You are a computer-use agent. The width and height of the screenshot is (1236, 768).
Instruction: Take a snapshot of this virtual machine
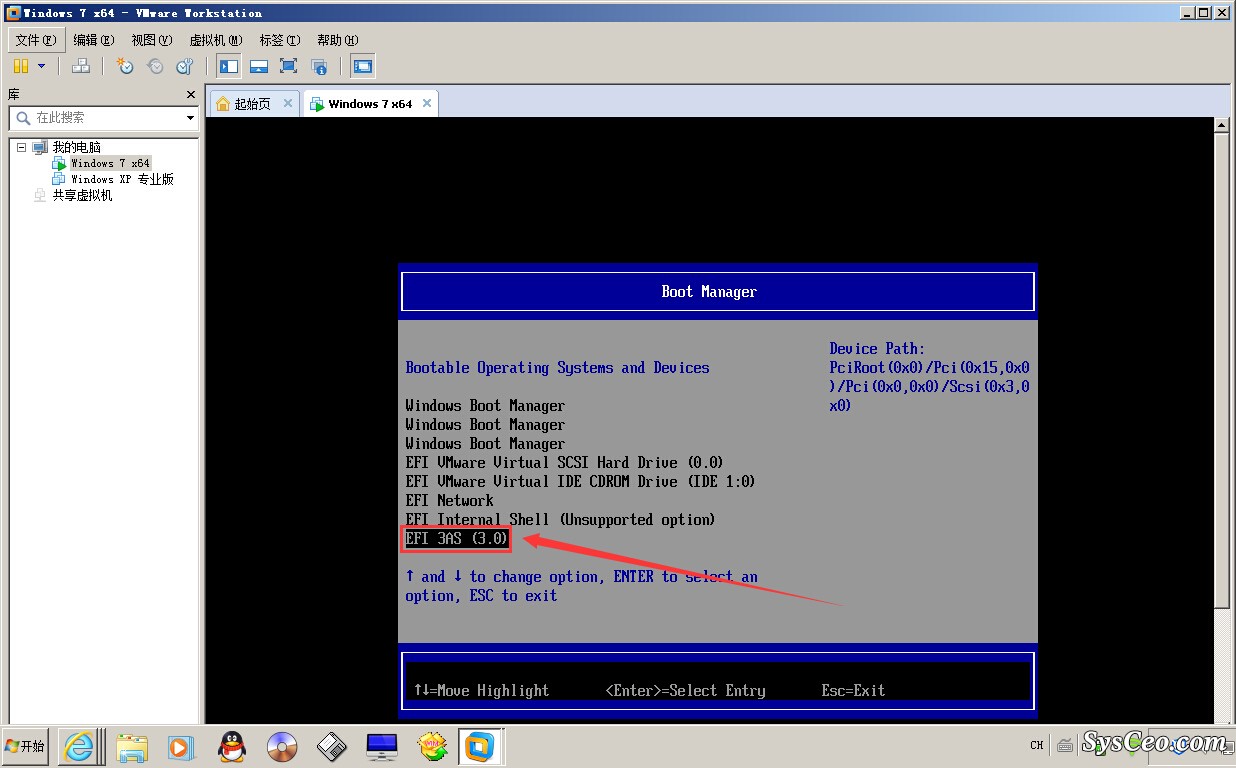tap(125, 66)
